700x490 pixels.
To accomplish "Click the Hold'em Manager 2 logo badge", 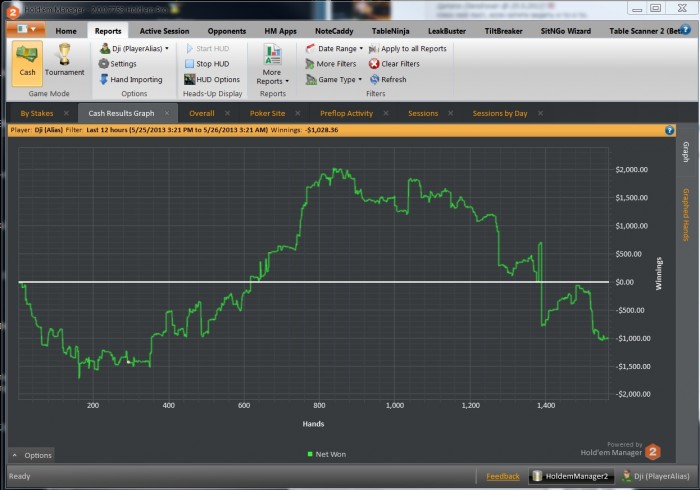I will click(653, 452).
